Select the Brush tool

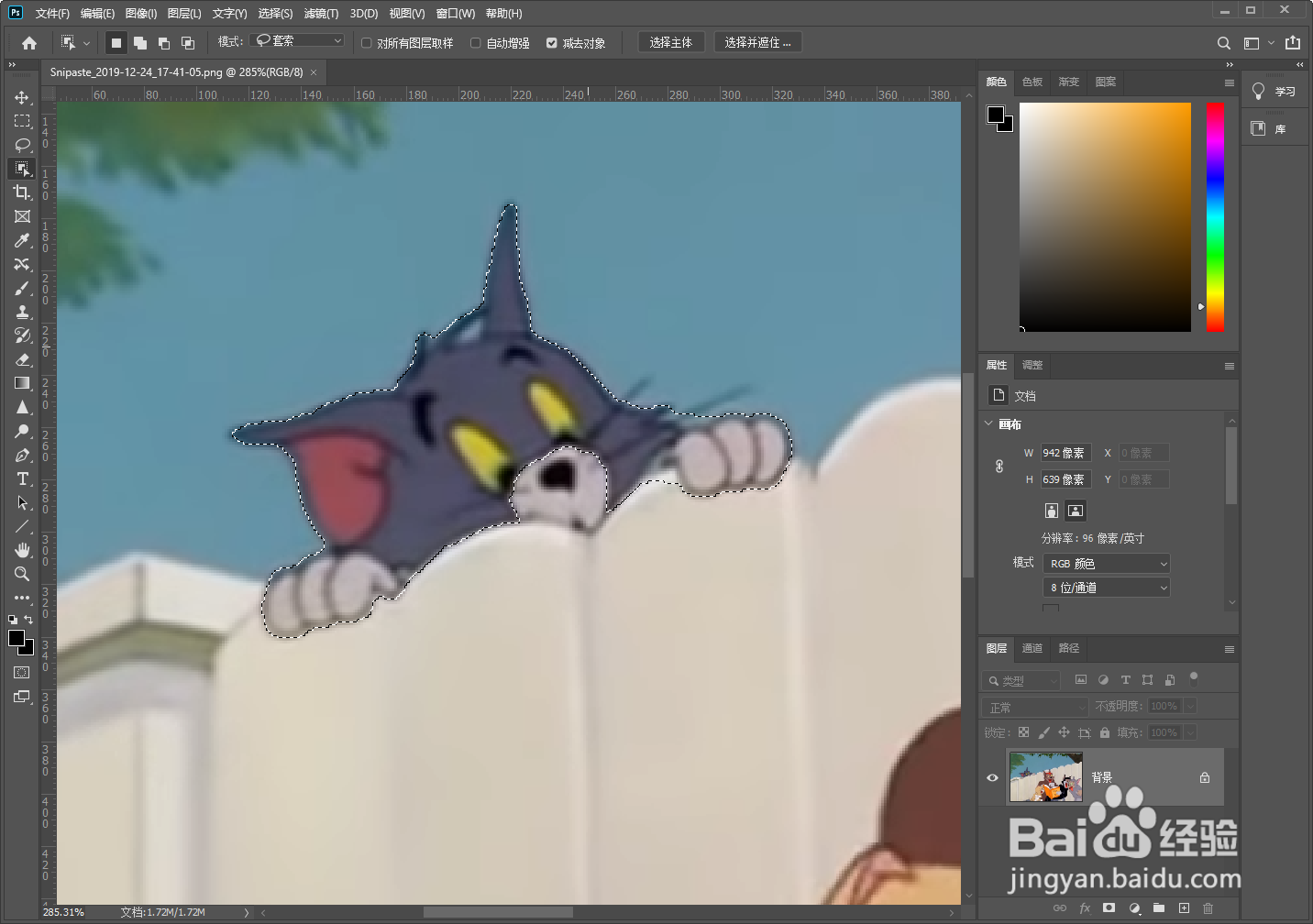(x=22, y=288)
